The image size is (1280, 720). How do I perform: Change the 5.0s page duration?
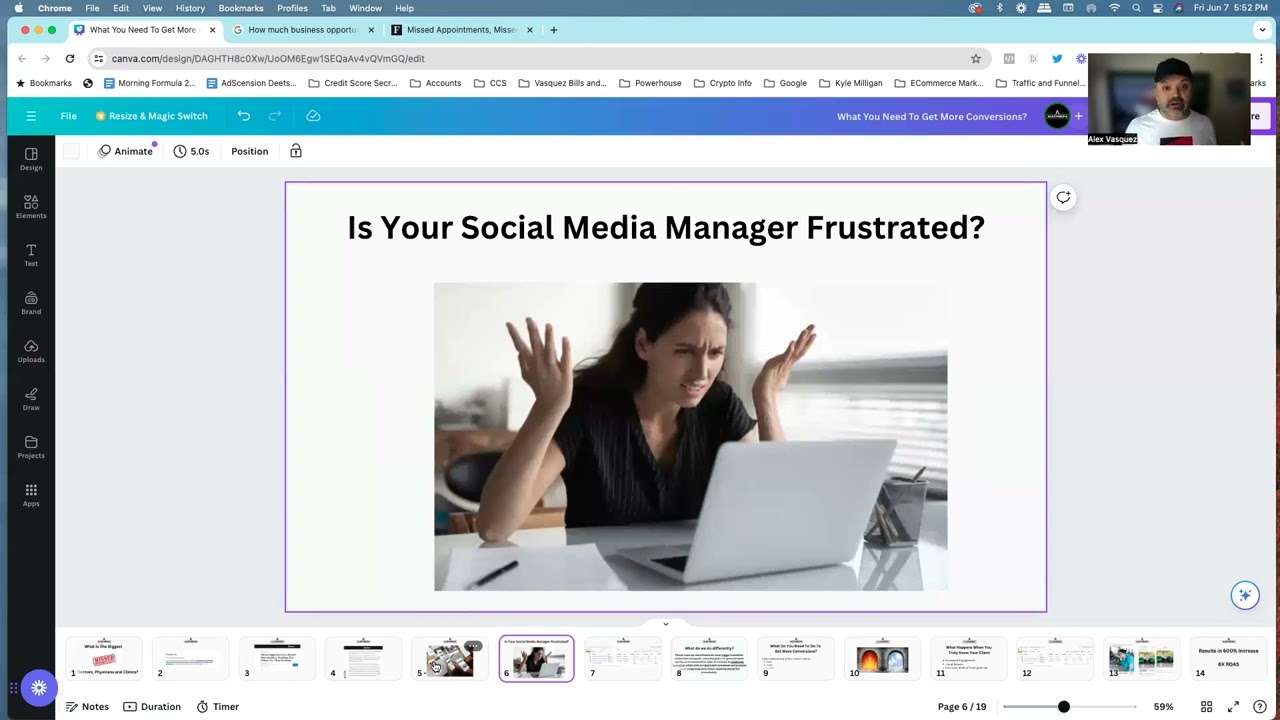[191, 151]
